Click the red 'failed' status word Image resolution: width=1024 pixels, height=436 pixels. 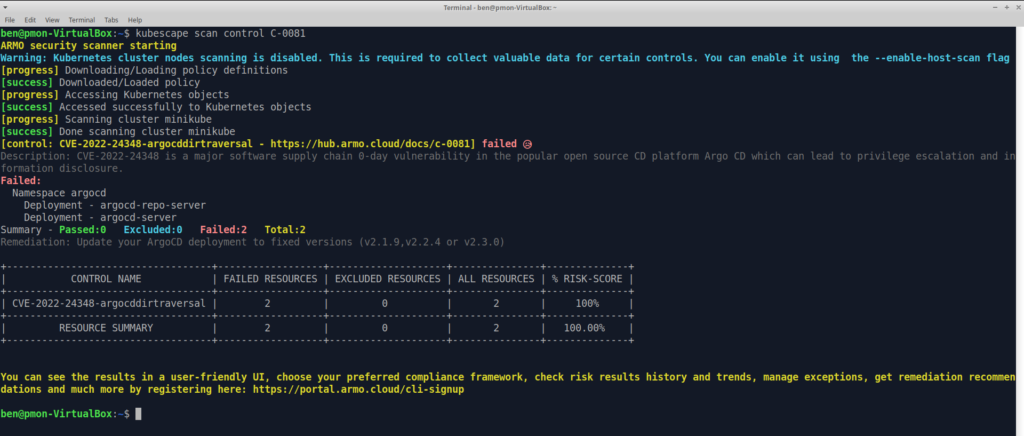499,144
